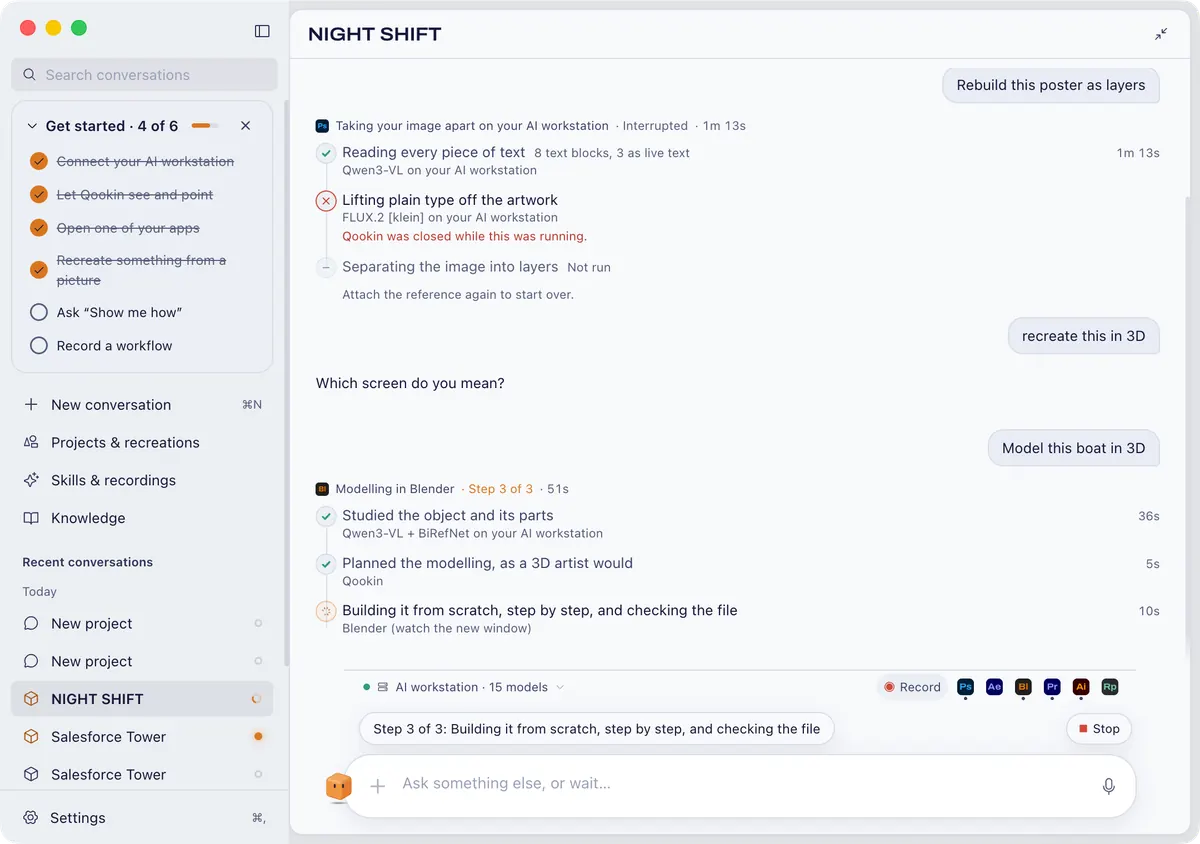
Task: Collapse the Get started checklist chevron
Action: tap(31, 126)
